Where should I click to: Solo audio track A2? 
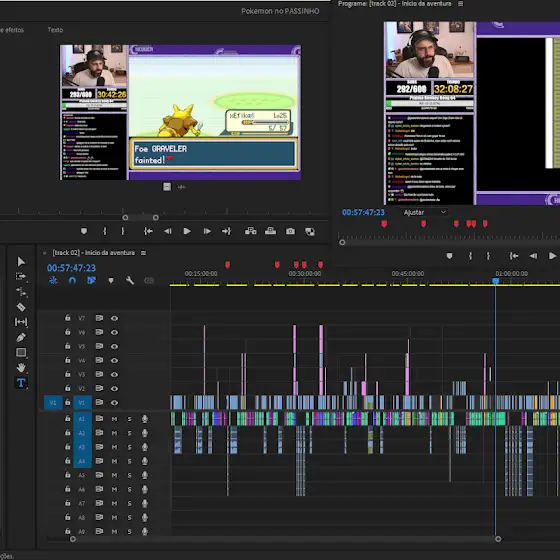pyautogui.click(x=129, y=433)
